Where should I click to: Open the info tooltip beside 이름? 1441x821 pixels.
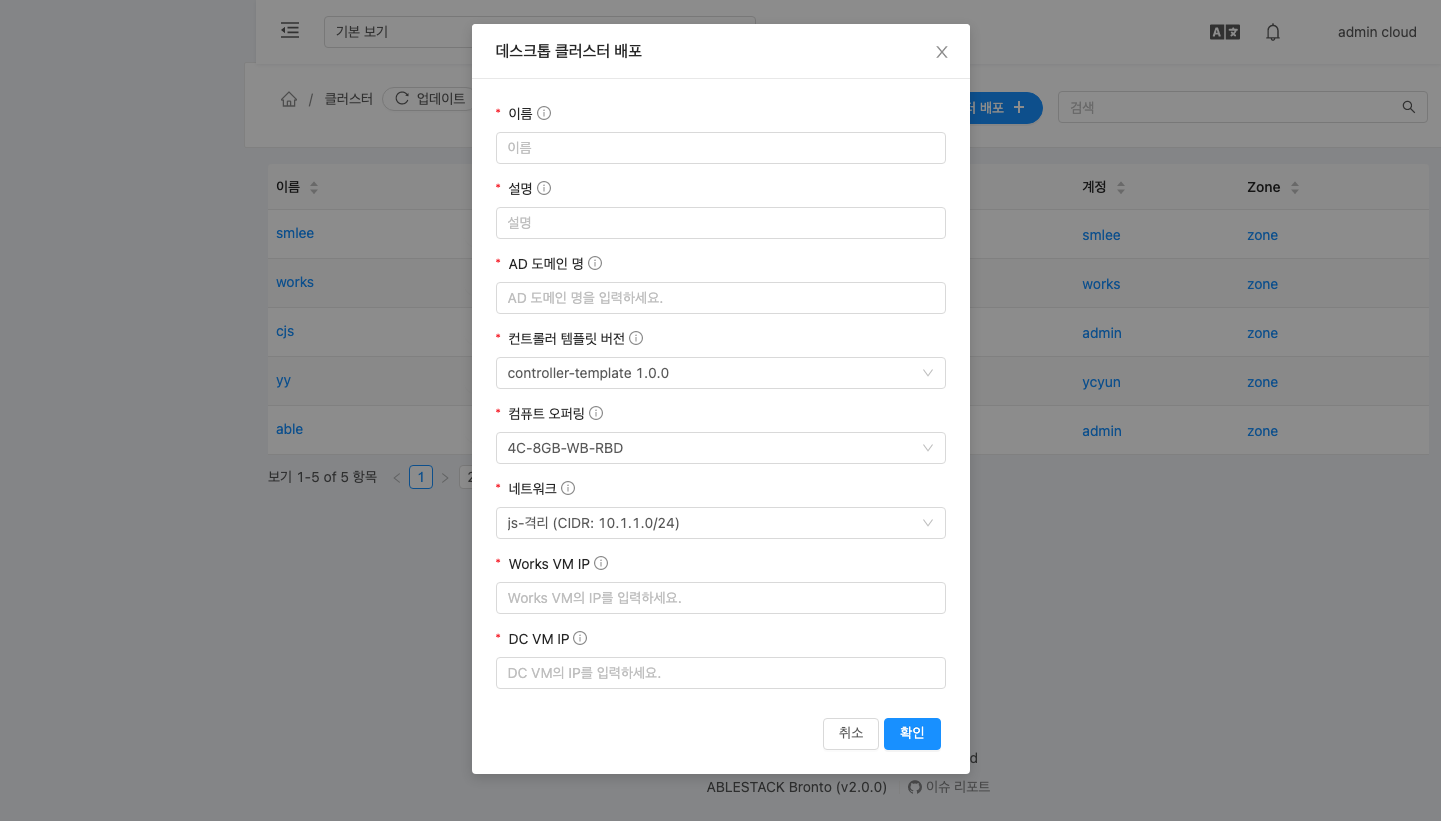tap(544, 112)
